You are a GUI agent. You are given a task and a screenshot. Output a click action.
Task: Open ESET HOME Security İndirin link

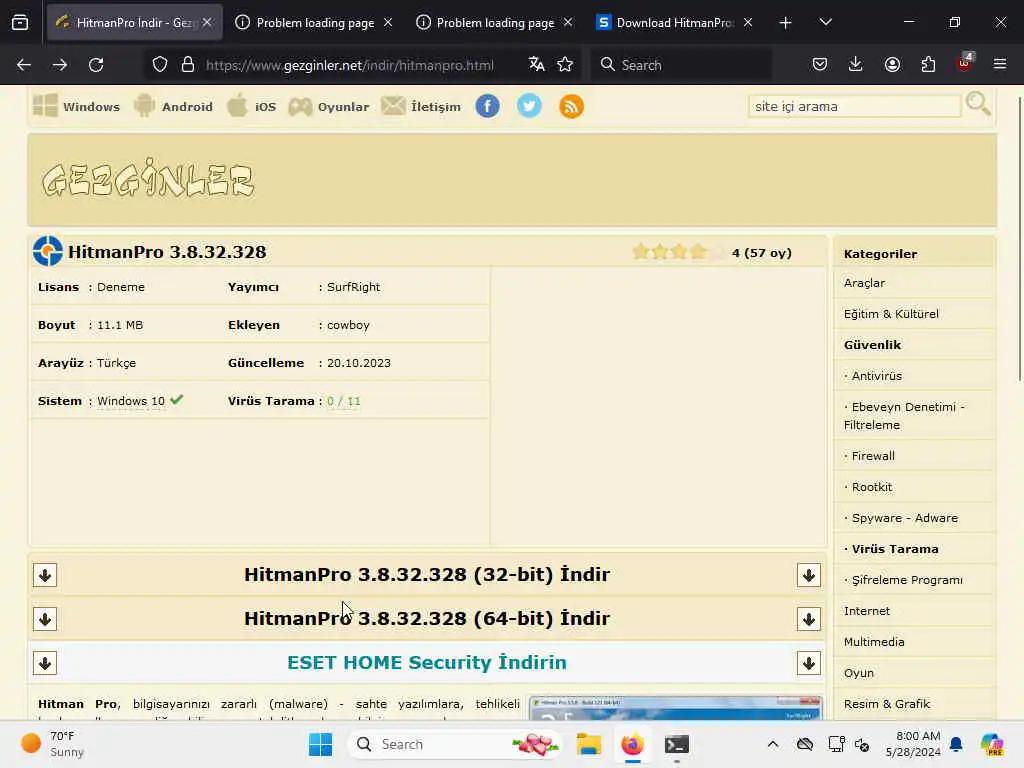point(427,662)
